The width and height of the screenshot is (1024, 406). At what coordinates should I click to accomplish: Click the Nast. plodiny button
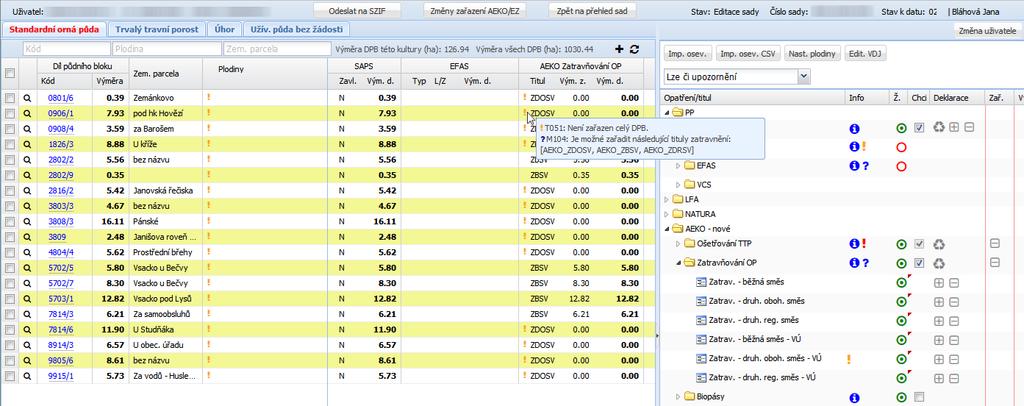[x=812, y=55]
